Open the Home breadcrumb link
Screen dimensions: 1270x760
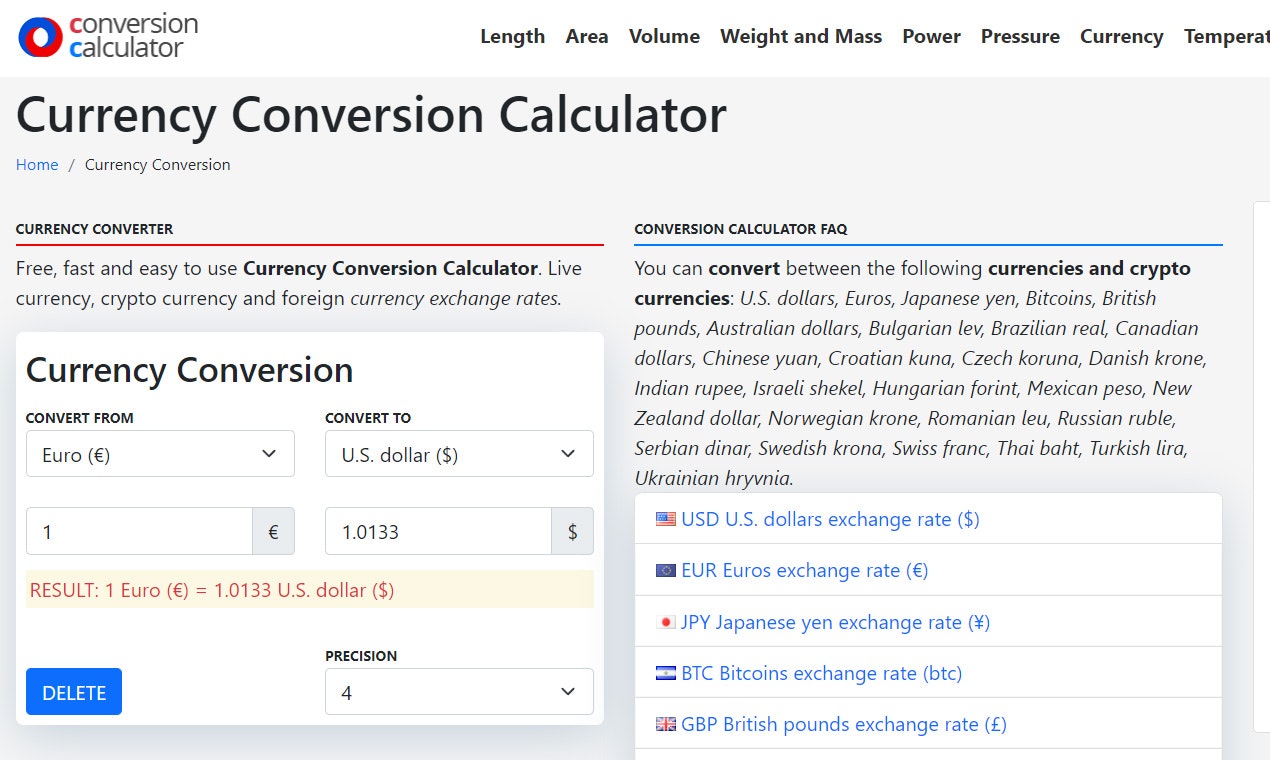(37, 164)
